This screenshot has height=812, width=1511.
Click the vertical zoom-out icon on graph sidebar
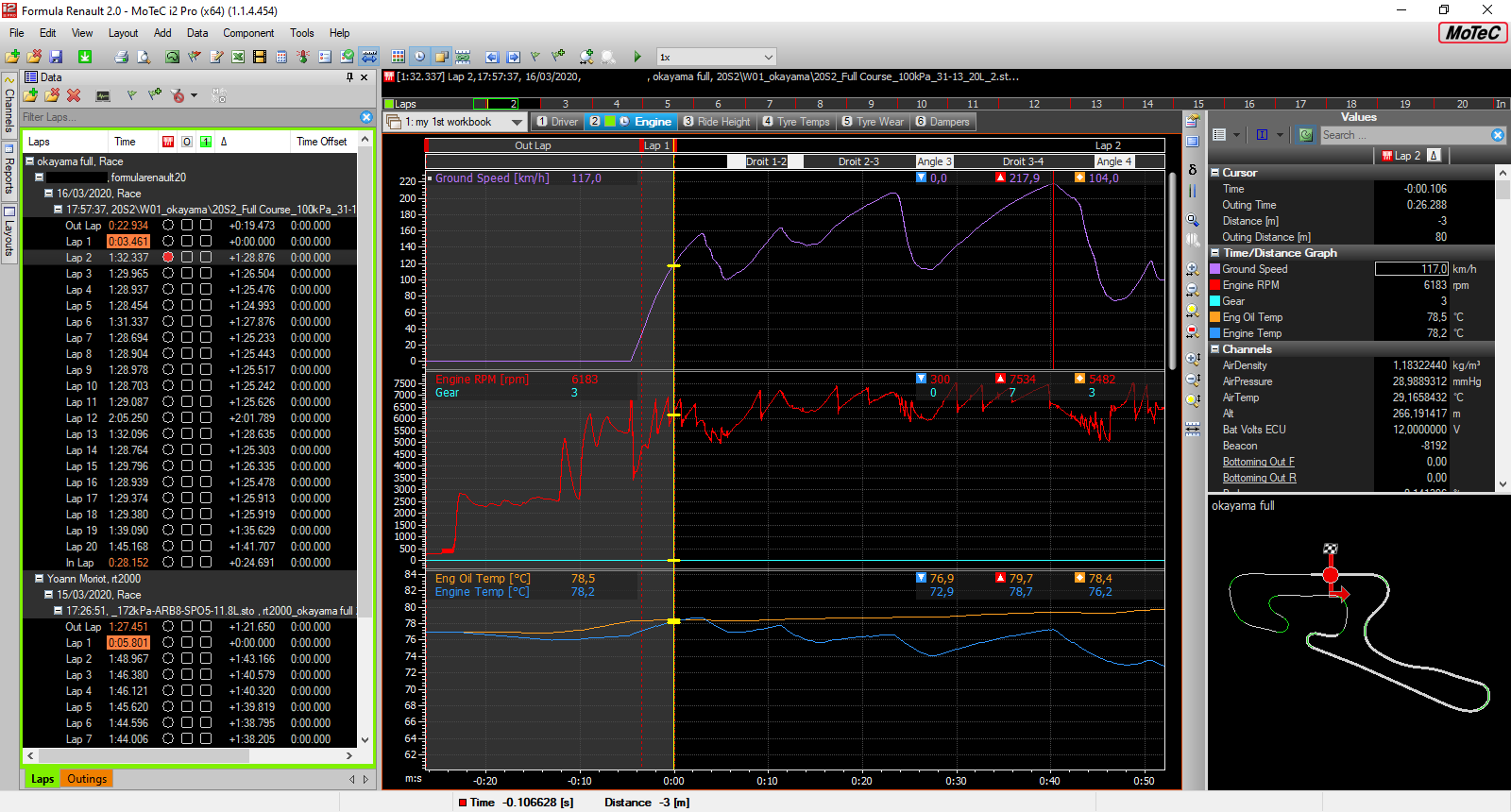tap(1193, 380)
